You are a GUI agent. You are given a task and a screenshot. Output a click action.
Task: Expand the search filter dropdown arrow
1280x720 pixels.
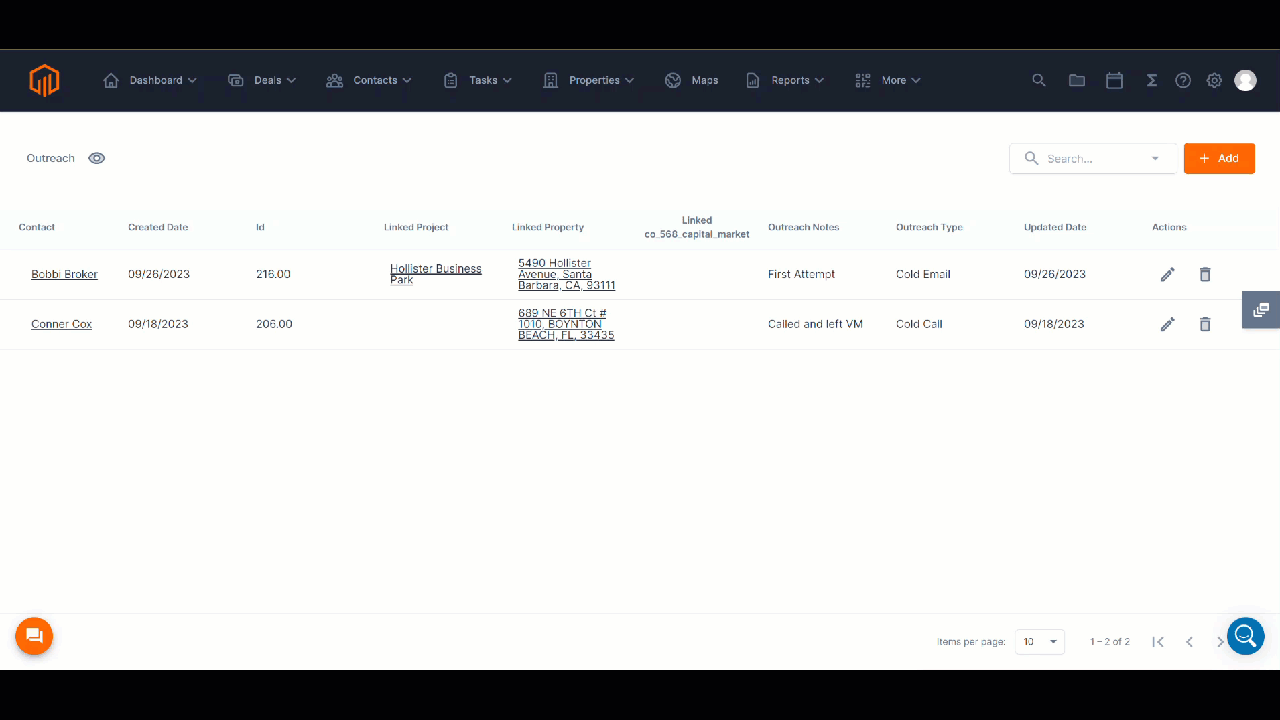coord(1155,158)
